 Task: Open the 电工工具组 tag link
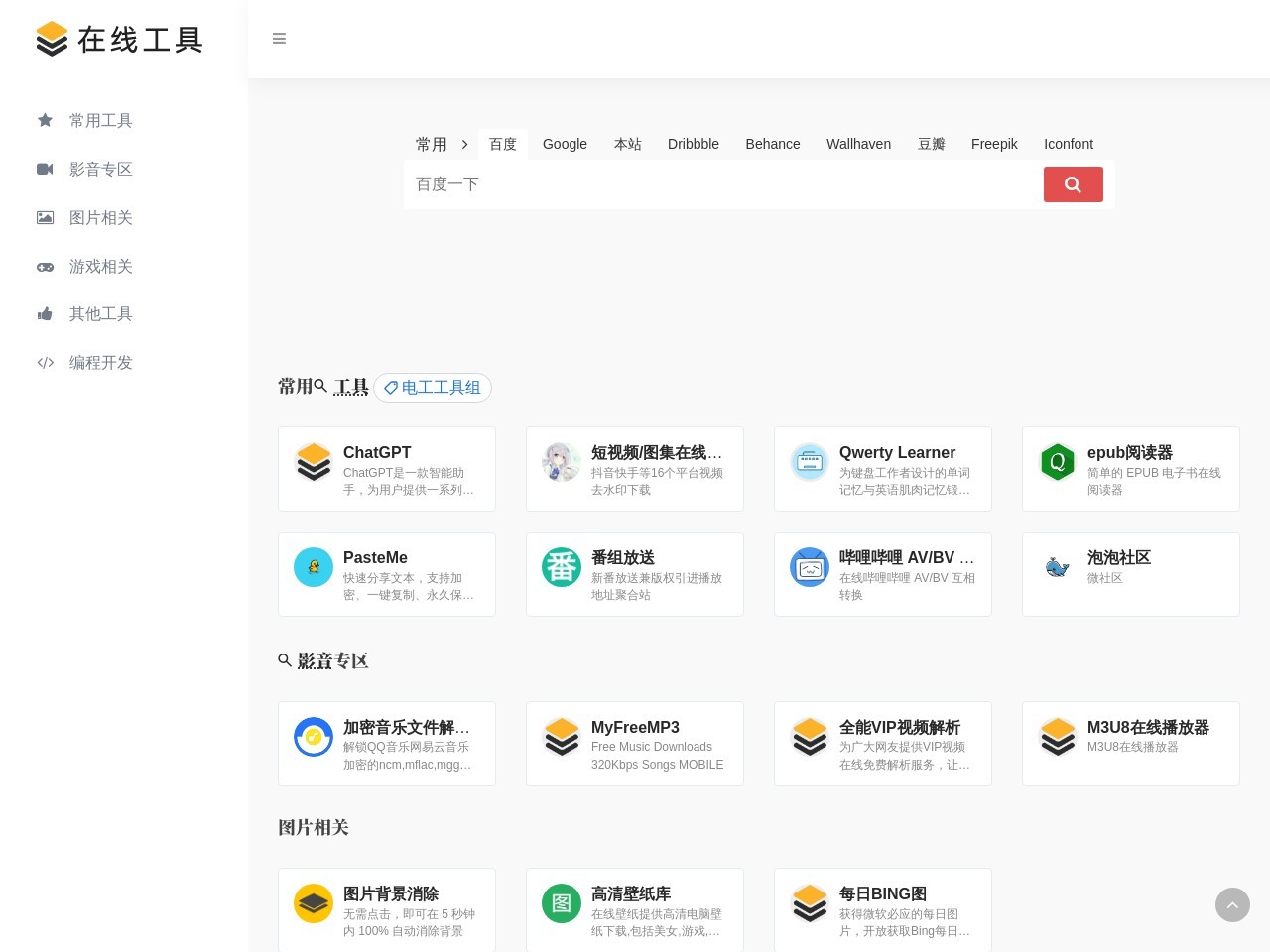point(433,388)
